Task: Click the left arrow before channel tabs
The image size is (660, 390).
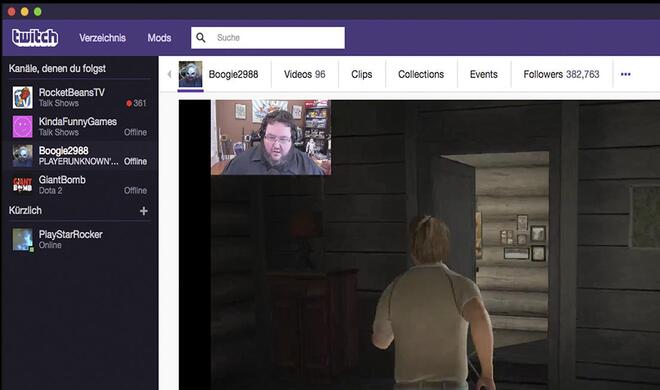Action: tap(169, 74)
